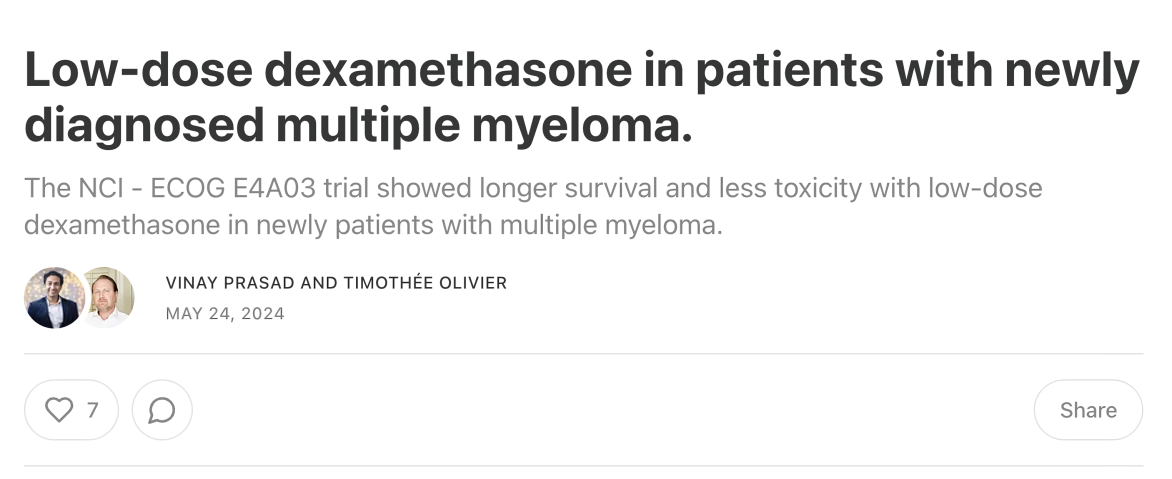The image size is (1172, 479).
Task: Click the subtitle's second line about newly patients
Action: 374,225
